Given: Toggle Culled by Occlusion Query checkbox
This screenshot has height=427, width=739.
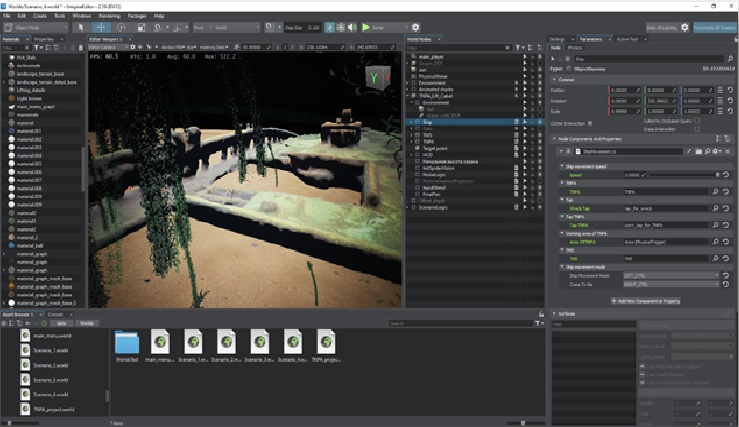Looking at the screenshot, I should 698,121.
